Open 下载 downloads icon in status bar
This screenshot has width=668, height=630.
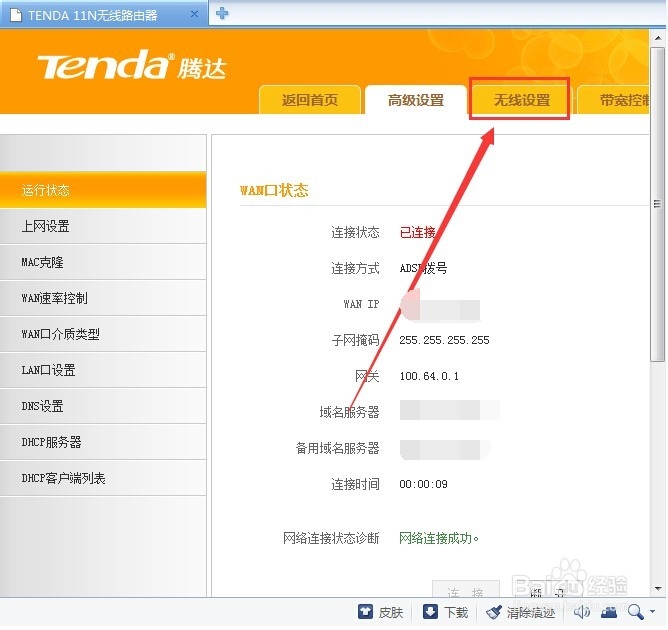click(430, 612)
